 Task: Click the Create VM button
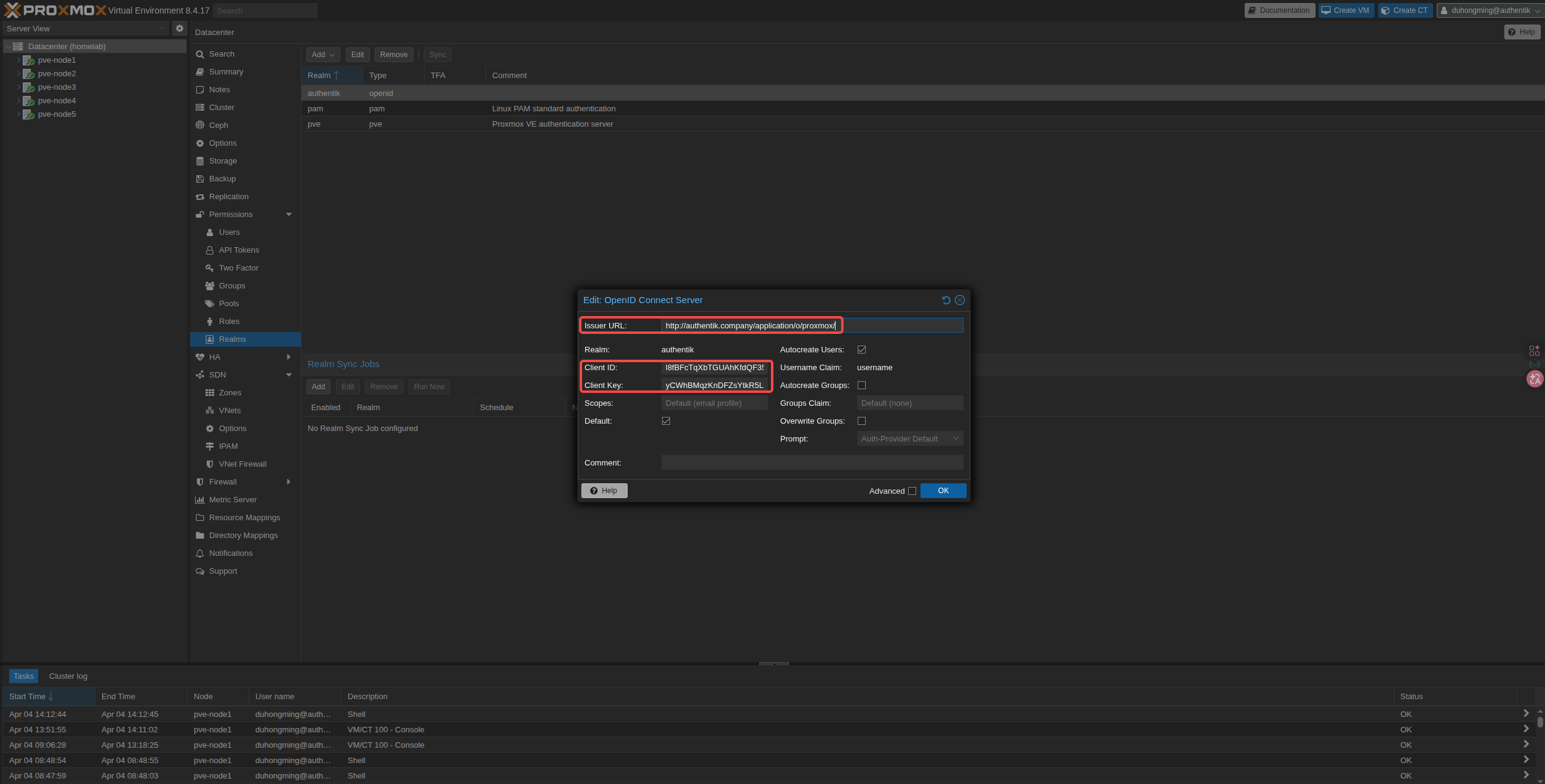tap(1346, 10)
